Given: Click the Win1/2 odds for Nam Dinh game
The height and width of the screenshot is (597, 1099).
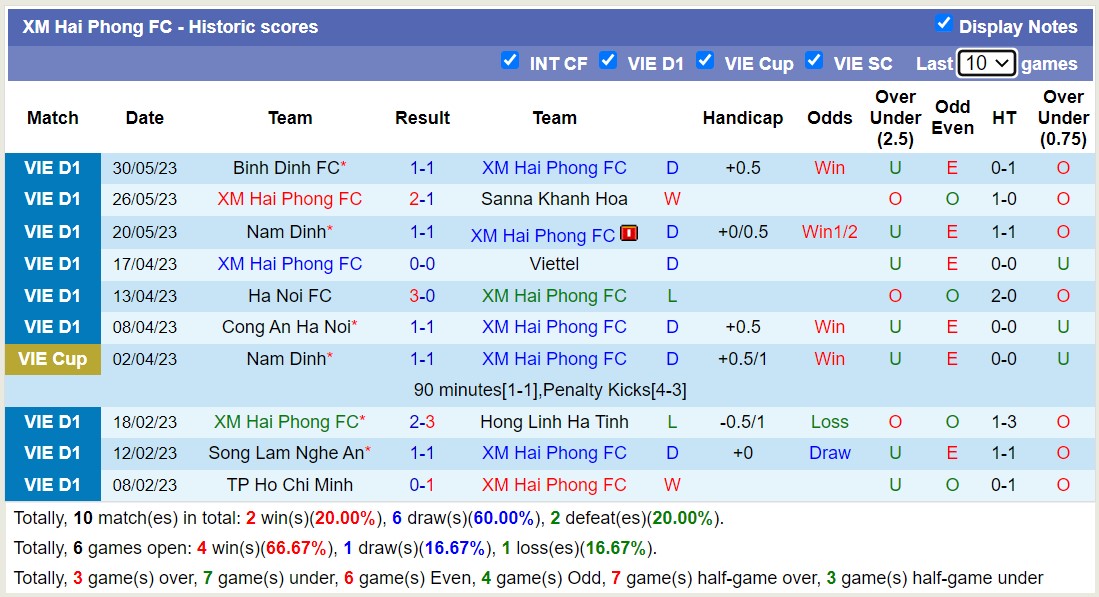Looking at the screenshot, I should 829,231.
